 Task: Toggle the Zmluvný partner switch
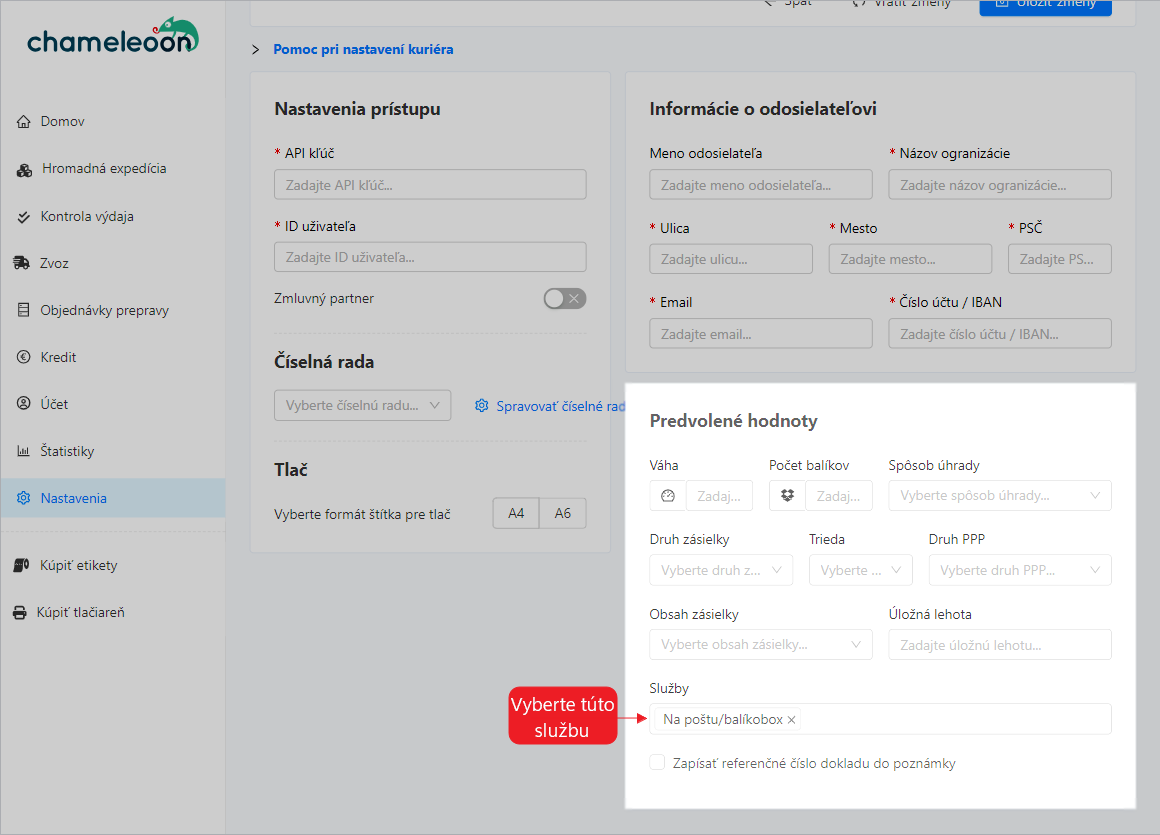click(x=564, y=298)
